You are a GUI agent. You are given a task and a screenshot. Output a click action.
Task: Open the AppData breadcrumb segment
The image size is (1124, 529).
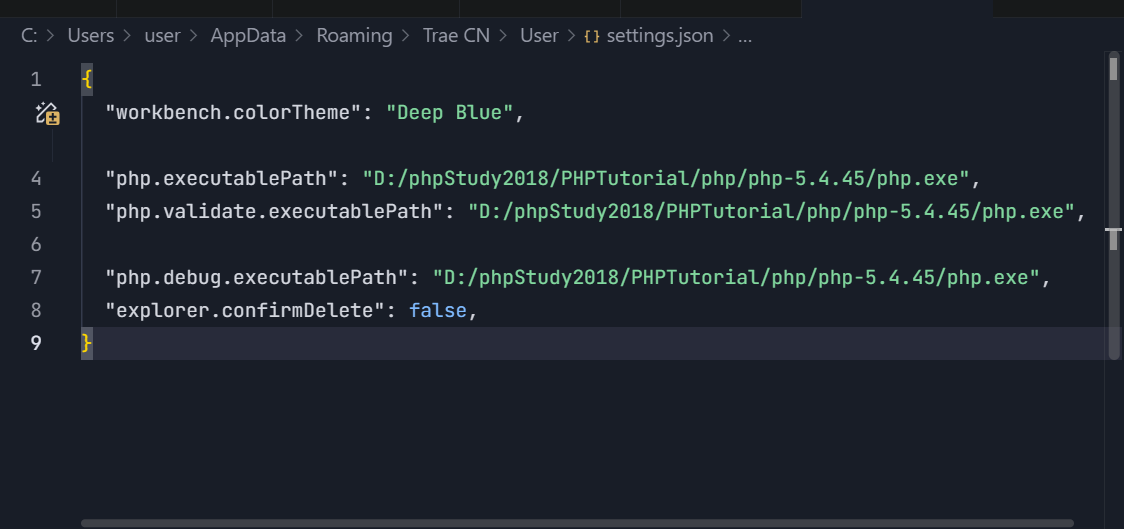[x=248, y=36]
